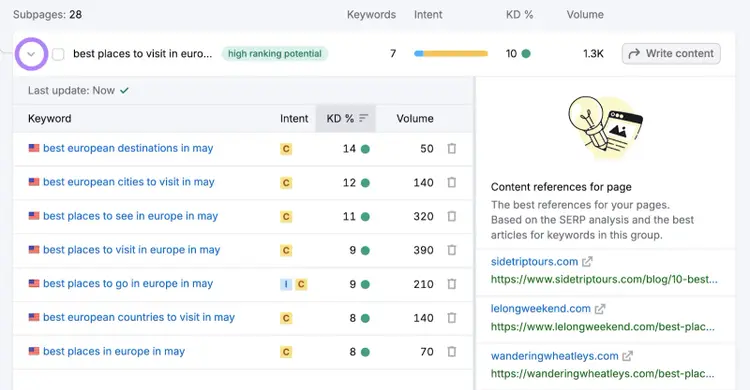Viewport: 750px width, 390px height.
Task: Open keyword 'best places to see in europe in may'
Action: point(131,216)
